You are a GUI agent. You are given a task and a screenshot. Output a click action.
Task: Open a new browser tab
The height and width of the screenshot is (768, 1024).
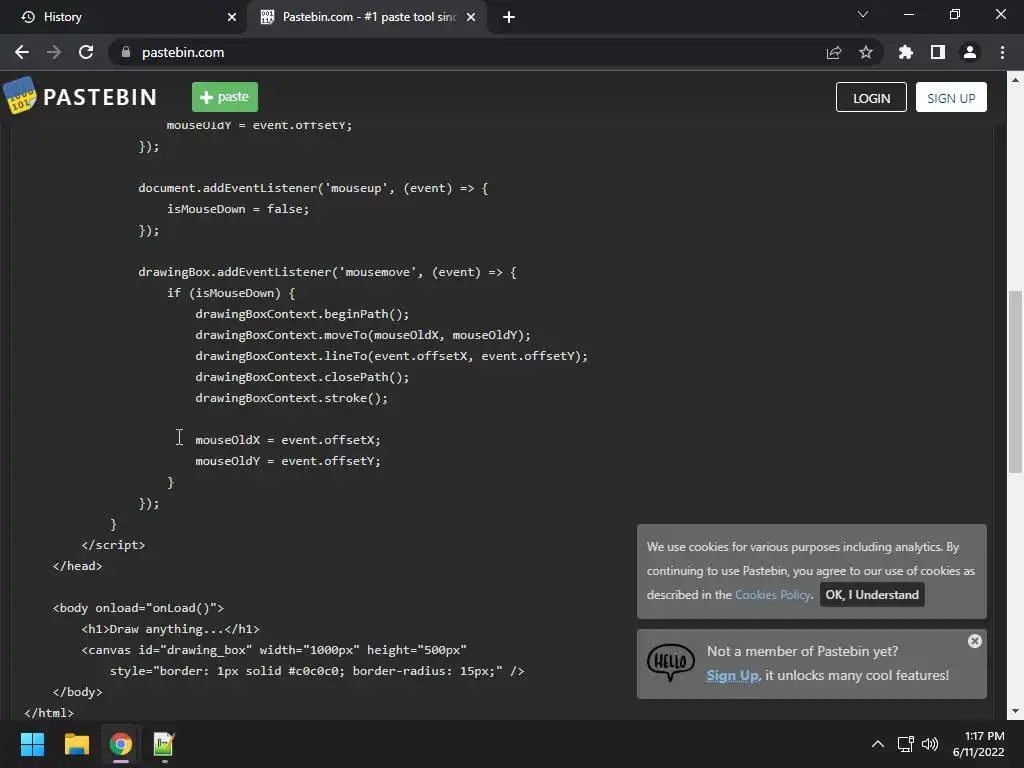click(509, 17)
